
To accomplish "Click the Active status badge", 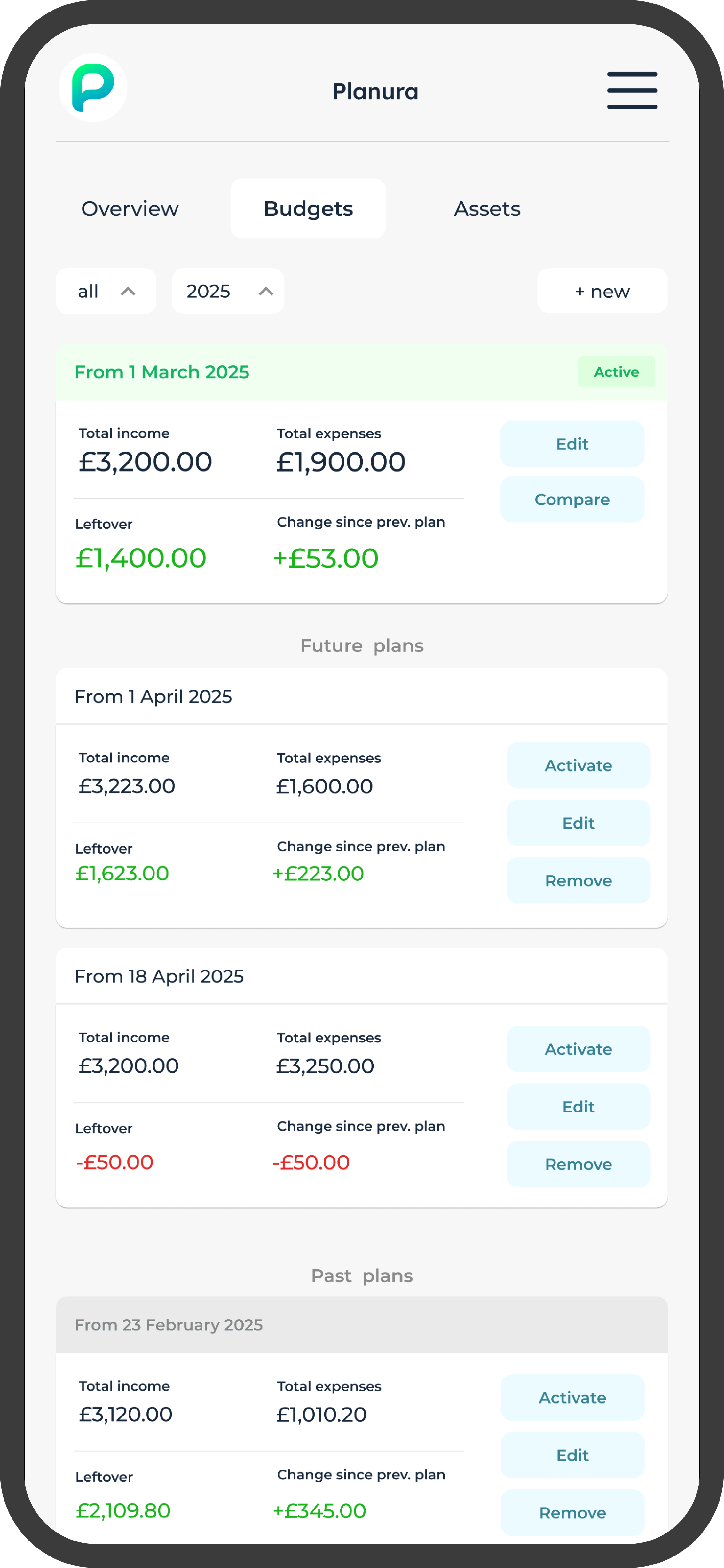I will 616,372.
